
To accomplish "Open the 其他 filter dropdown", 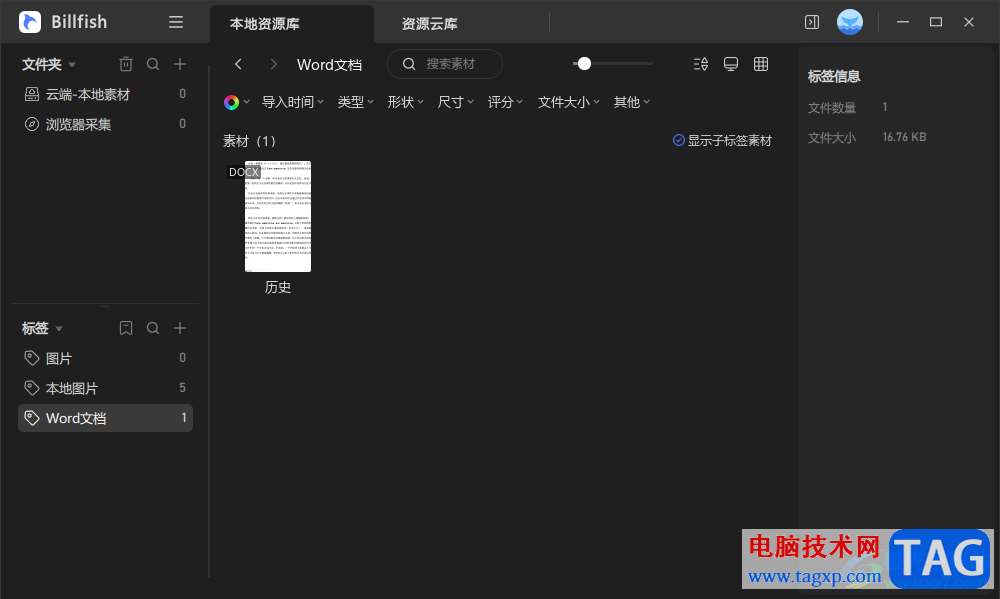I will [631, 102].
